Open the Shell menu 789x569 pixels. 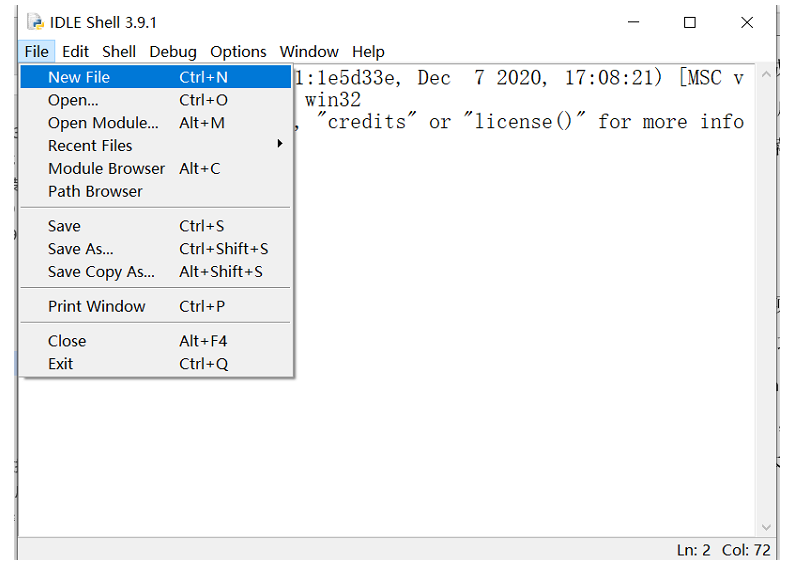click(119, 52)
